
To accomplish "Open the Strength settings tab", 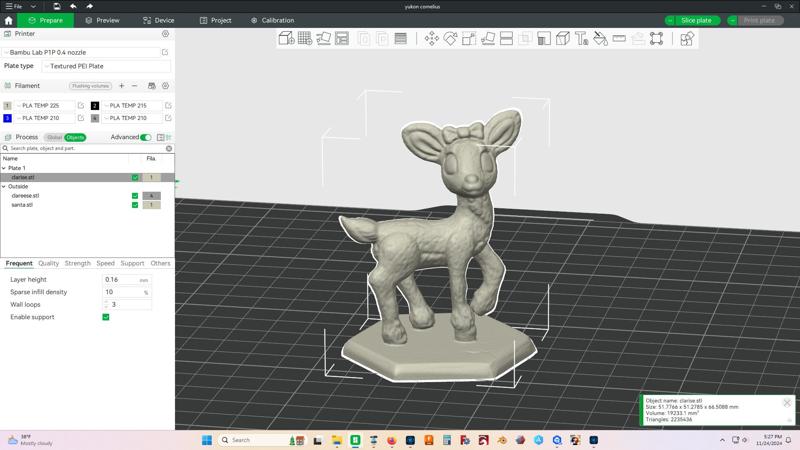I will [x=78, y=263].
